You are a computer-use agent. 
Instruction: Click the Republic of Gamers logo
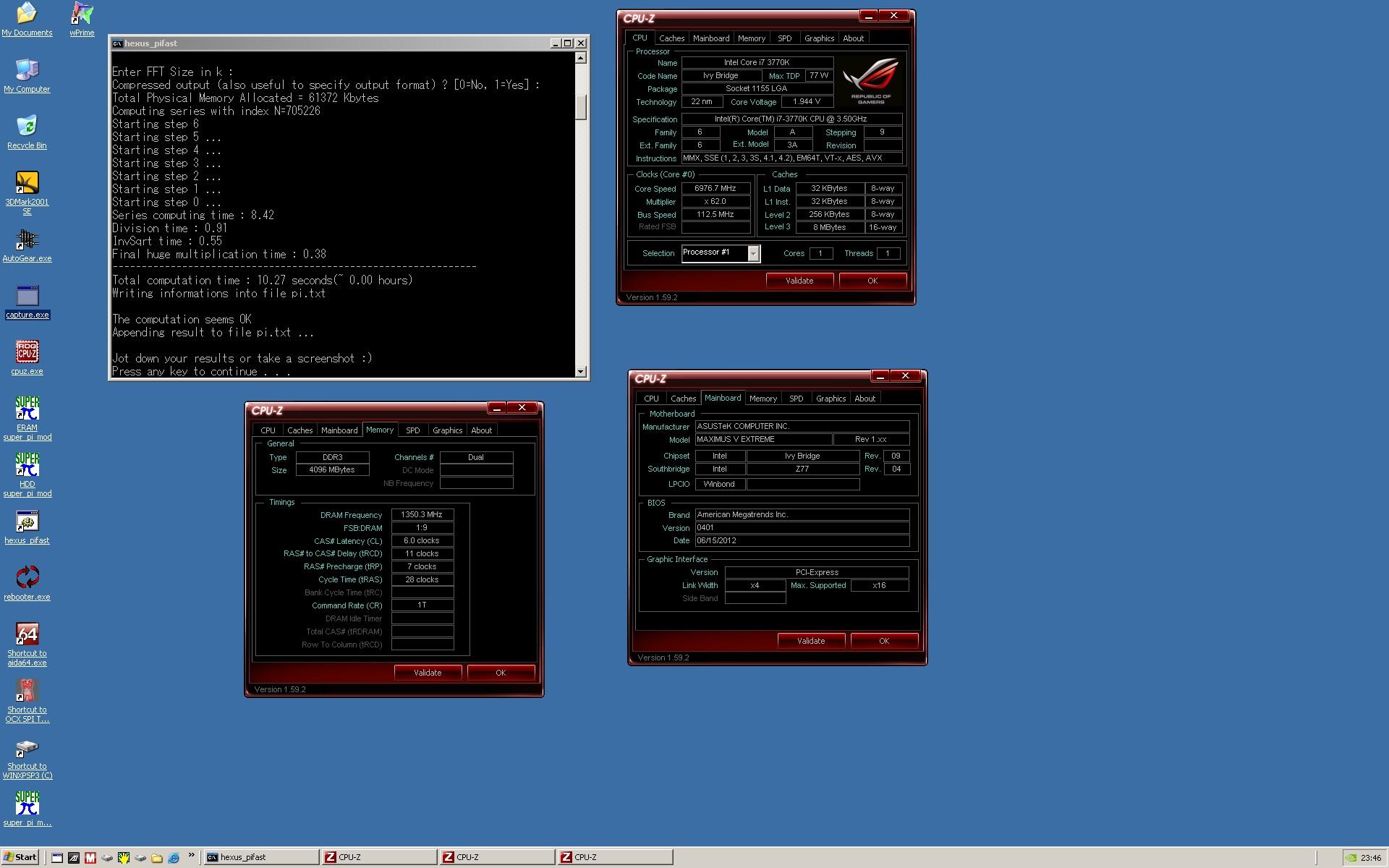tap(870, 80)
